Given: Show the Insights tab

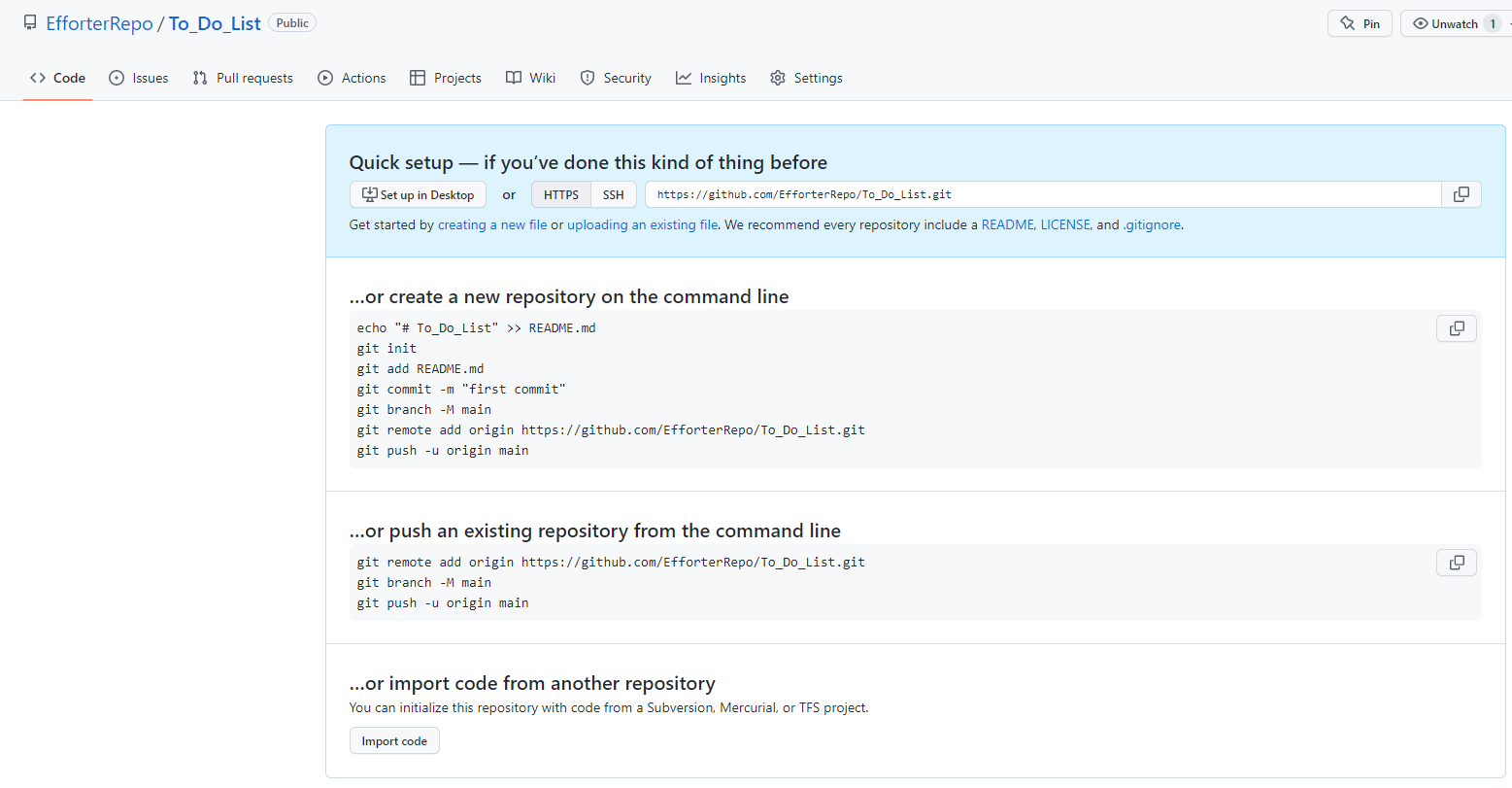Looking at the screenshot, I should click(711, 78).
